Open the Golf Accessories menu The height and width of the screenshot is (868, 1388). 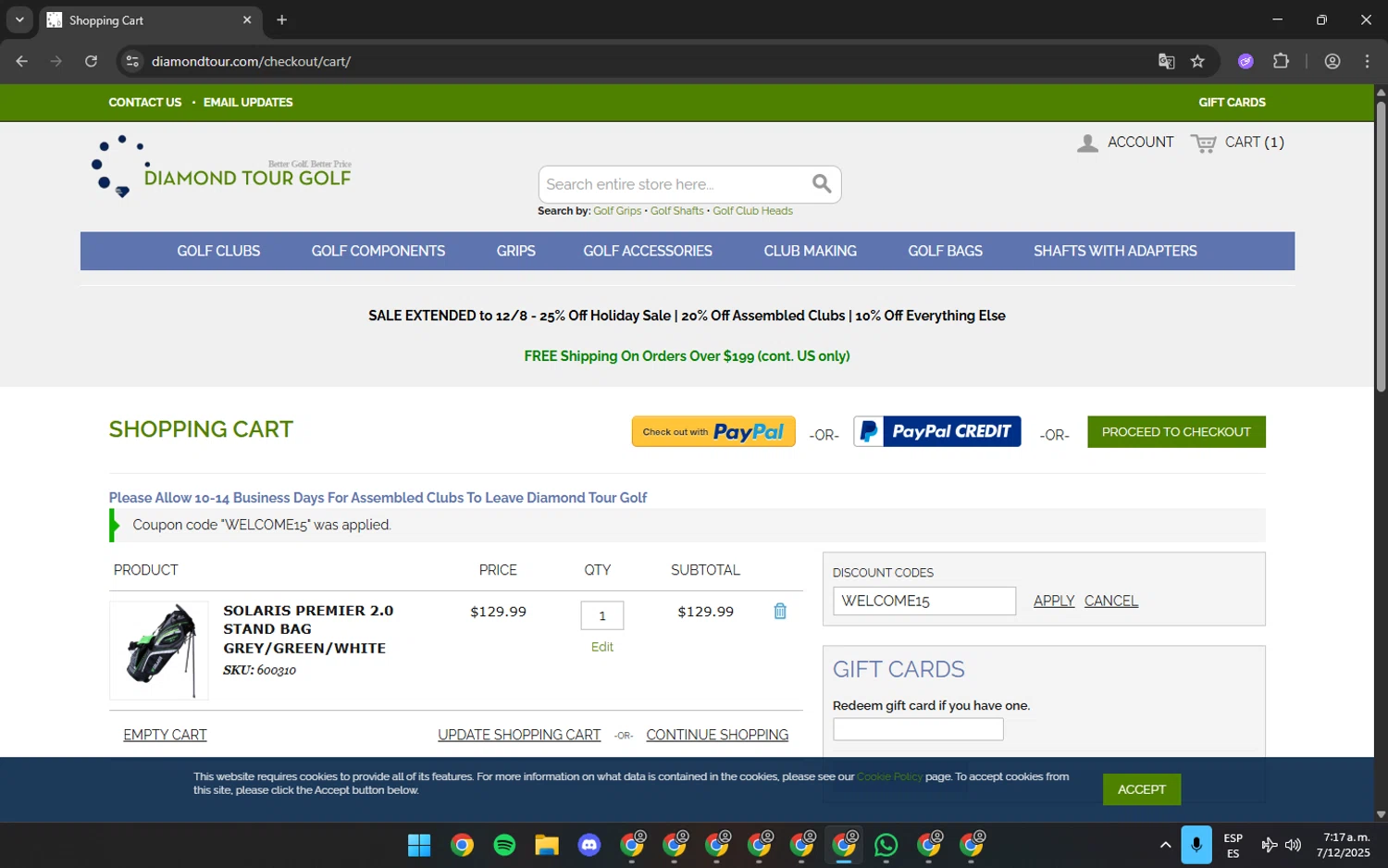click(648, 251)
